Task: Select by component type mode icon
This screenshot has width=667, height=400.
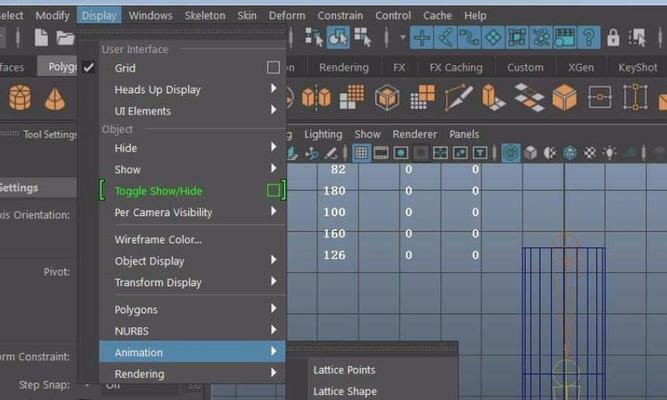Action: pyautogui.click(x=362, y=37)
